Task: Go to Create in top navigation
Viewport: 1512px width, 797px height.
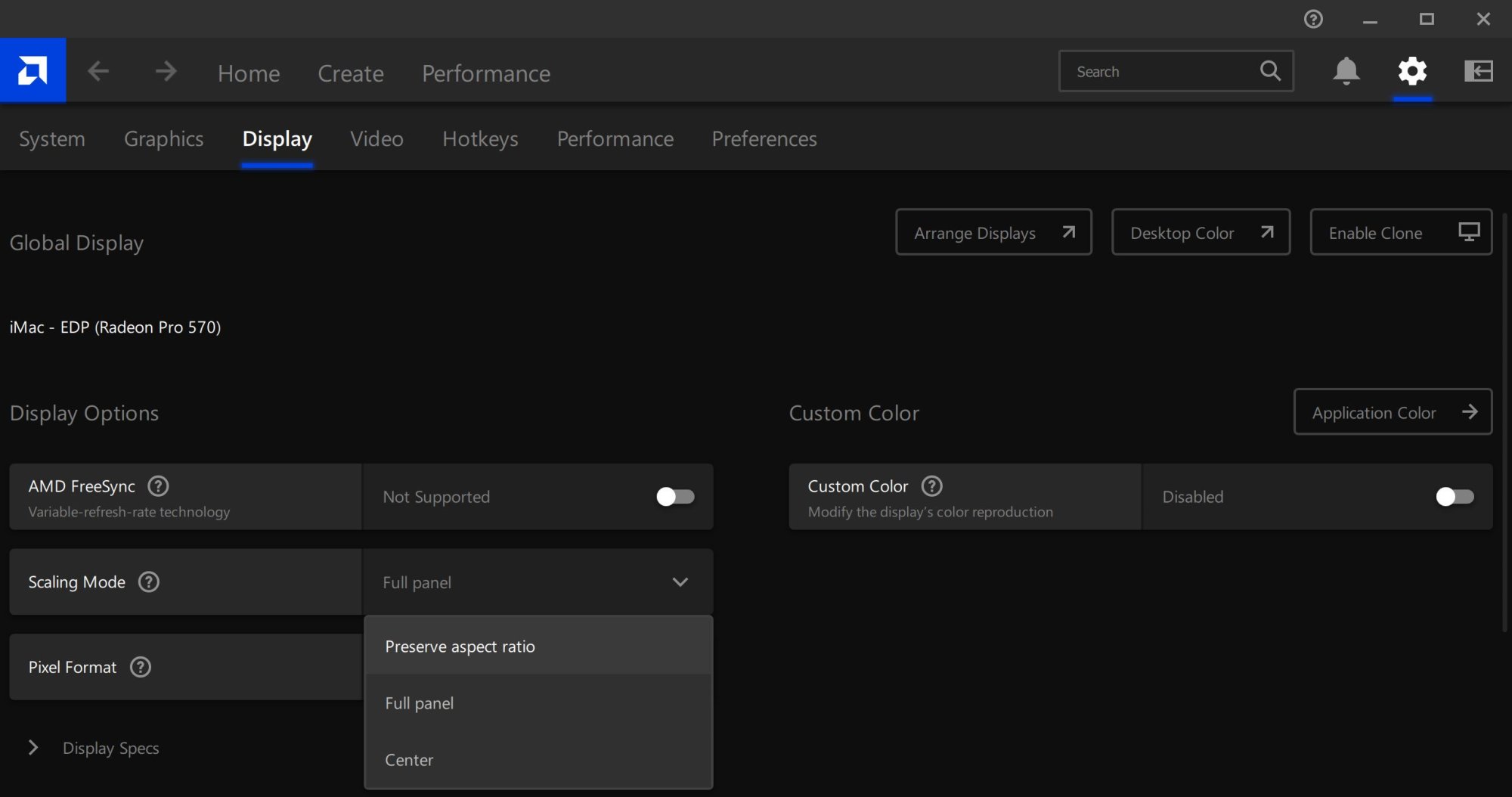Action: tap(351, 73)
